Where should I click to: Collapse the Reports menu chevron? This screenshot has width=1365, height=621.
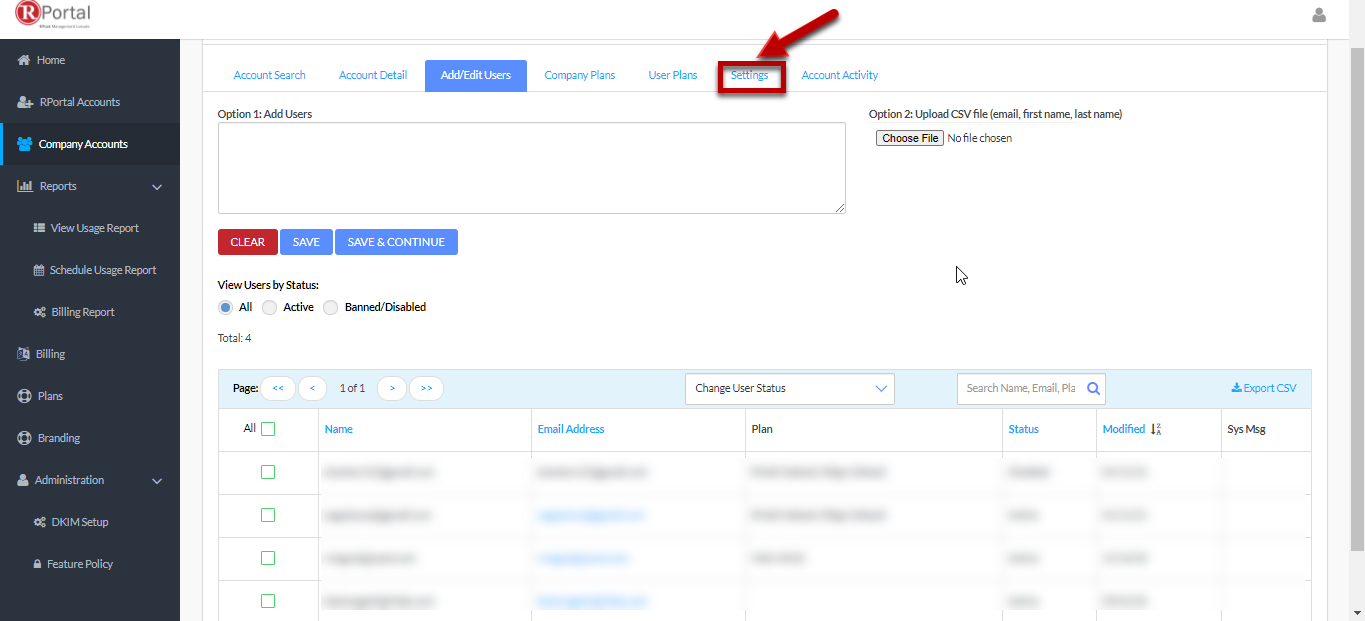point(157,187)
